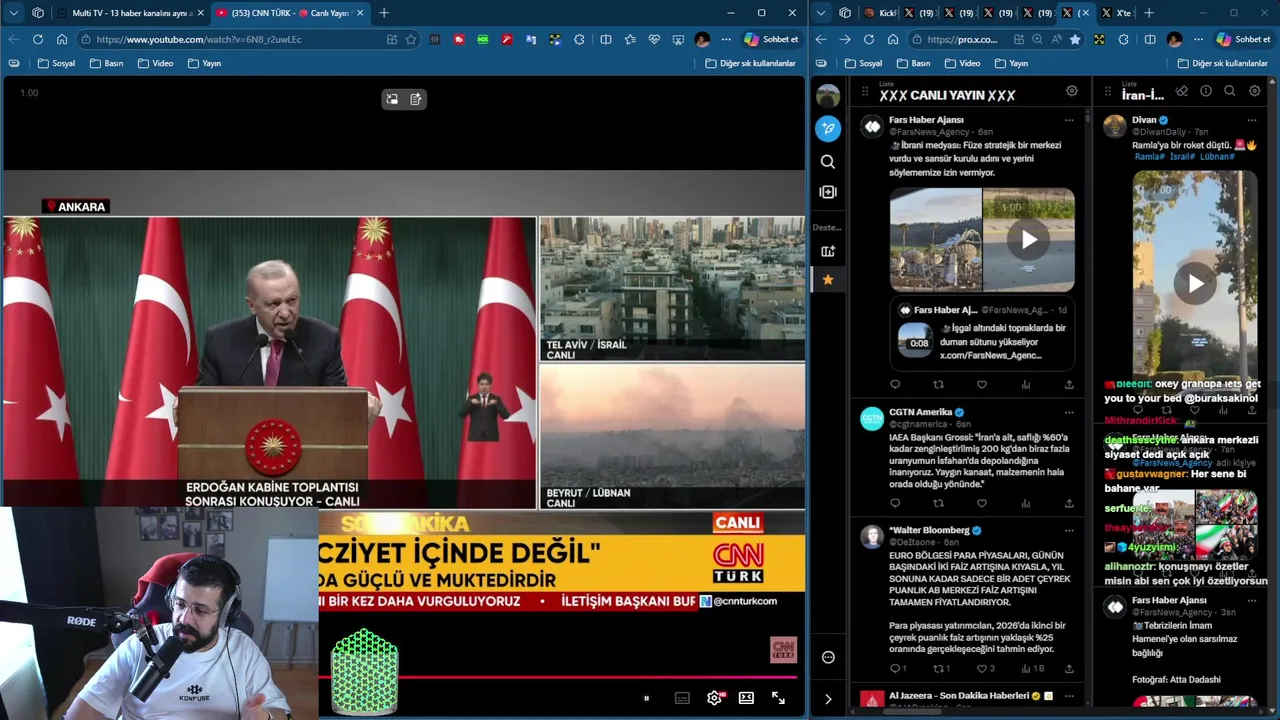Bookmark the YouTube page with the star
This screenshot has width=1280, height=720.
point(411,39)
